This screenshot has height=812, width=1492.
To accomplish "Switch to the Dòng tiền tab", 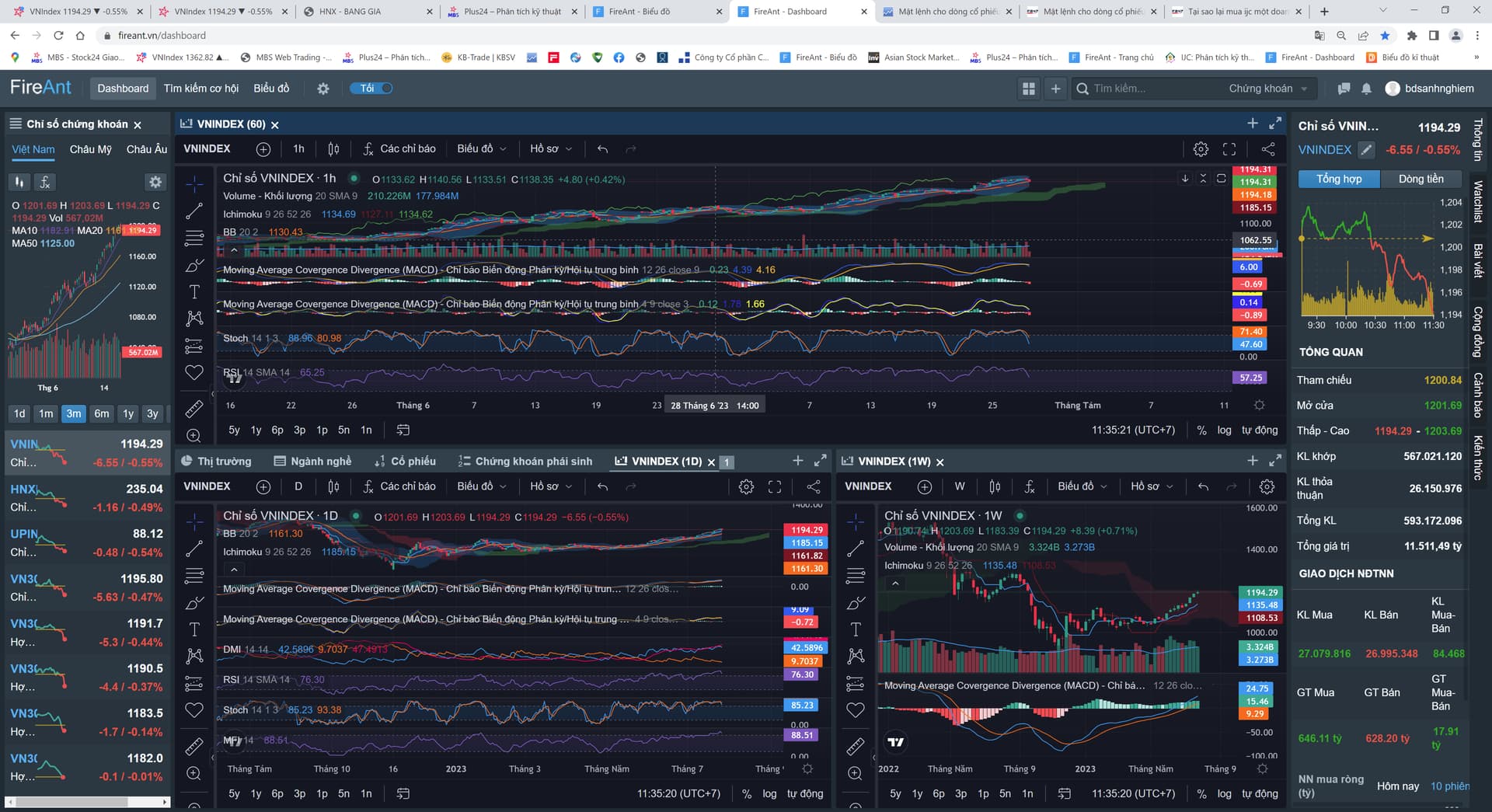I will [1421, 179].
